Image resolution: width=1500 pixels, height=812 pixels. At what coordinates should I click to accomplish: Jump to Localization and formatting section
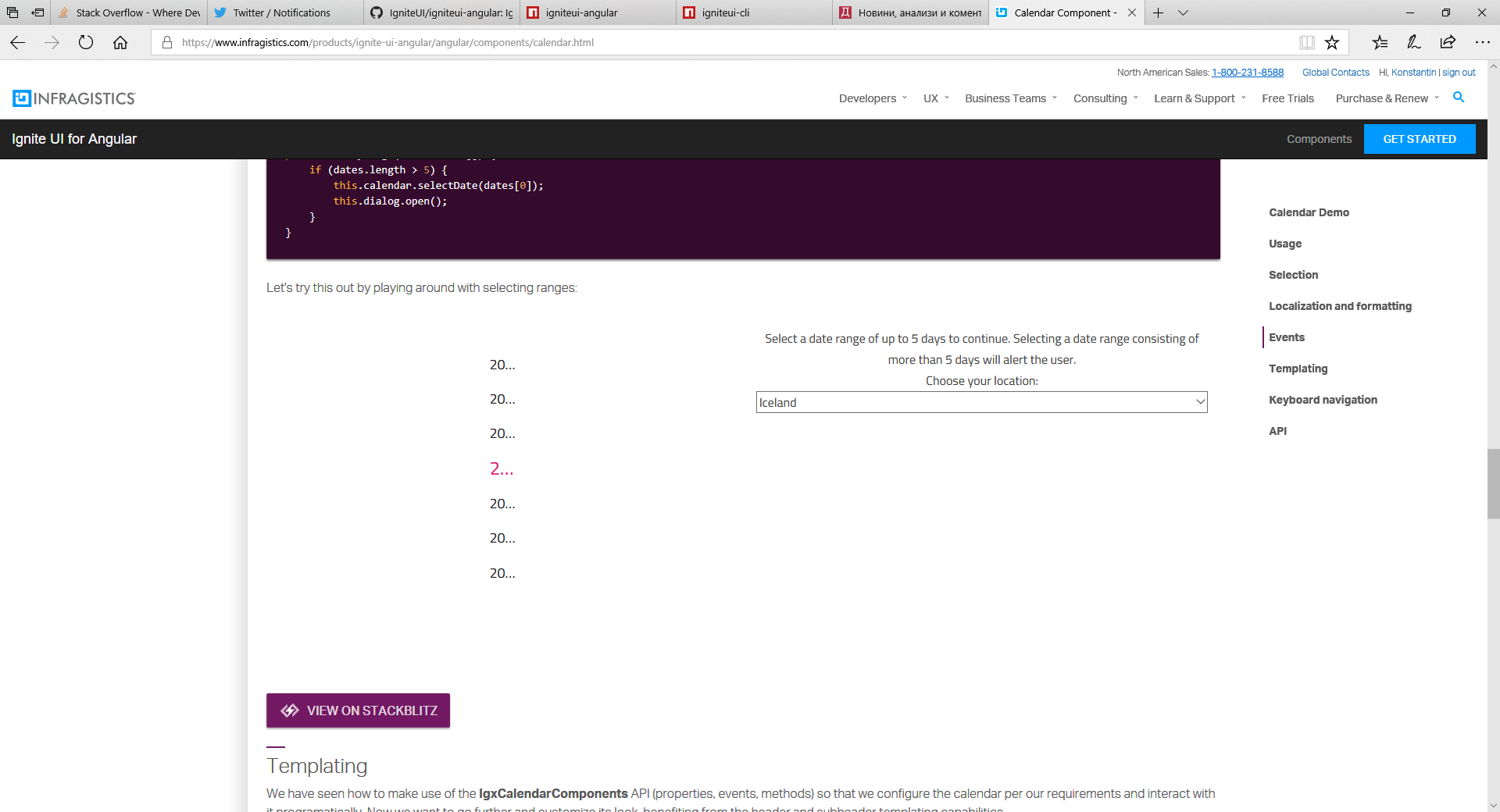(1340, 306)
